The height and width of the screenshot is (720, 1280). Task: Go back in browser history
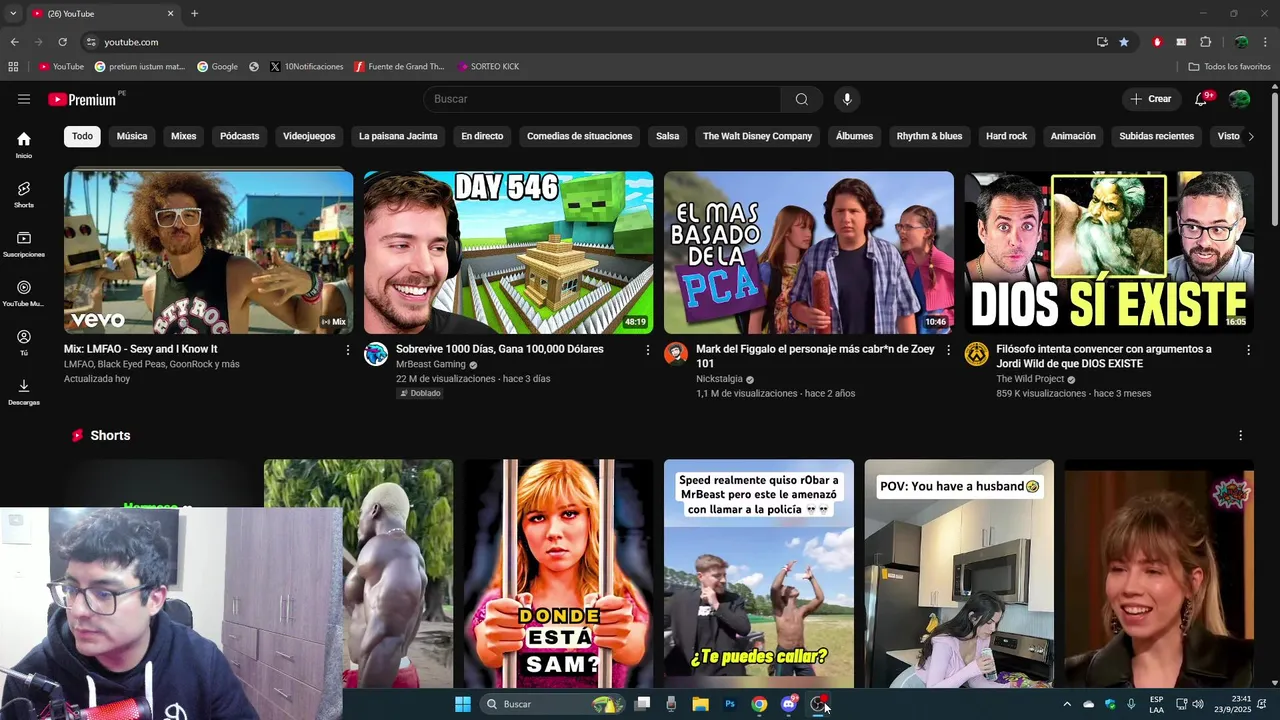click(14, 42)
